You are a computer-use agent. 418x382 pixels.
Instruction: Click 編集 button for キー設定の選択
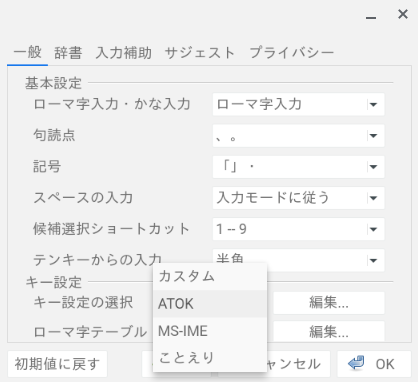click(329, 303)
